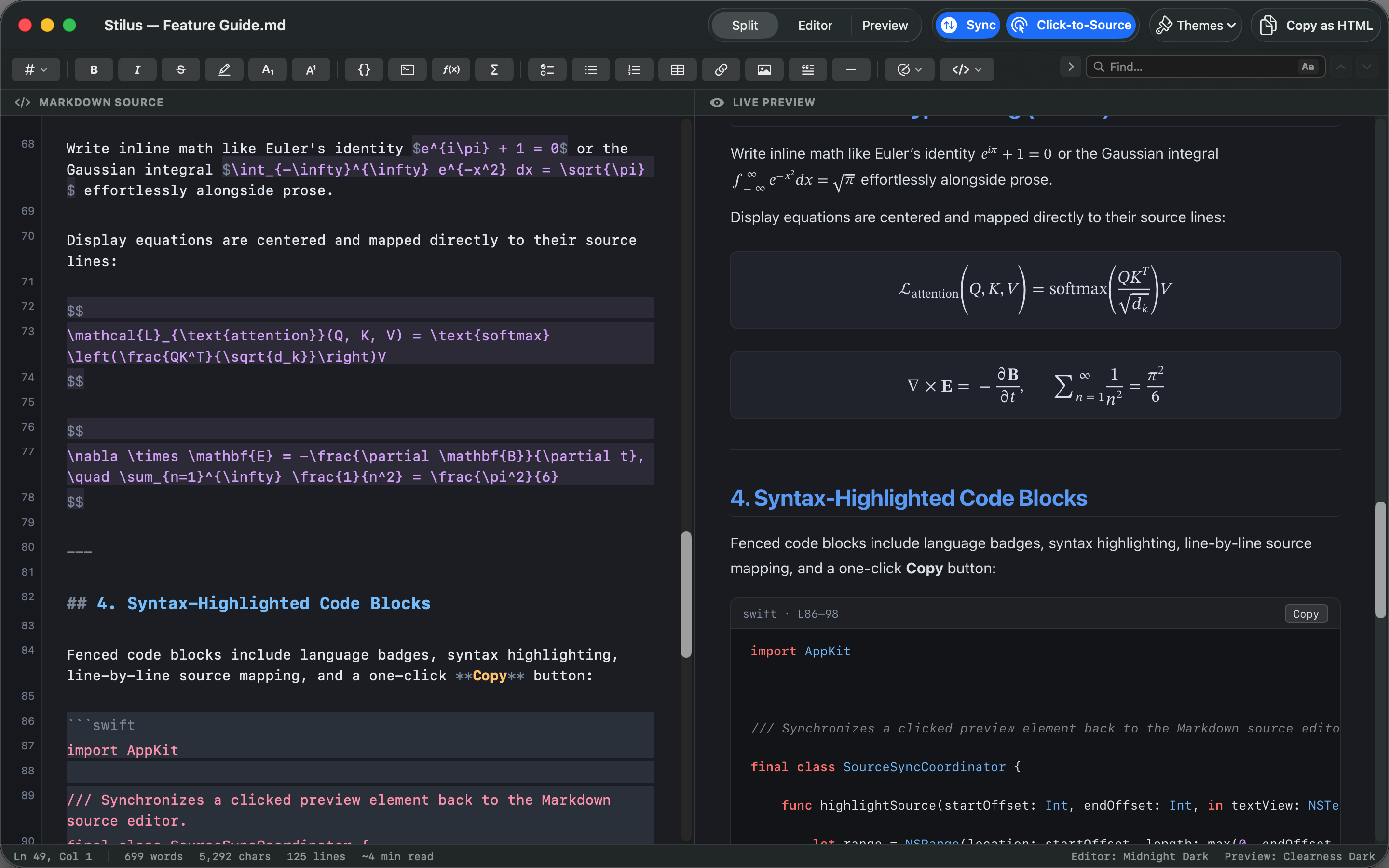Click the highlighter pen icon
Screen dimensions: 1389x868
[224, 69]
